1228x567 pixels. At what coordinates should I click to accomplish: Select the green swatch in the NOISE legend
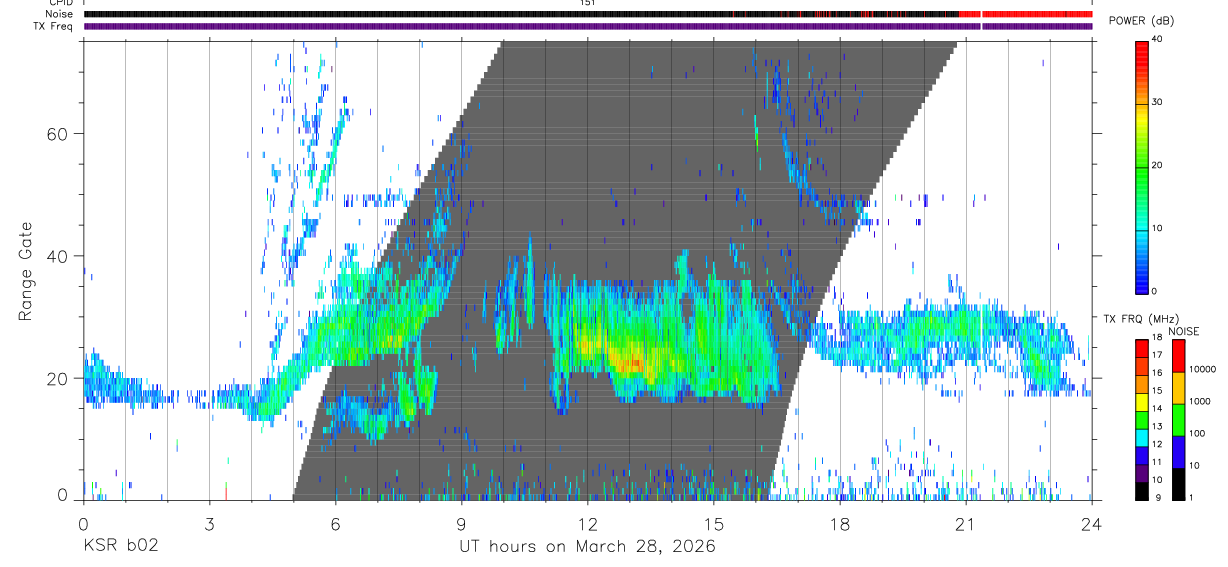point(1178,420)
